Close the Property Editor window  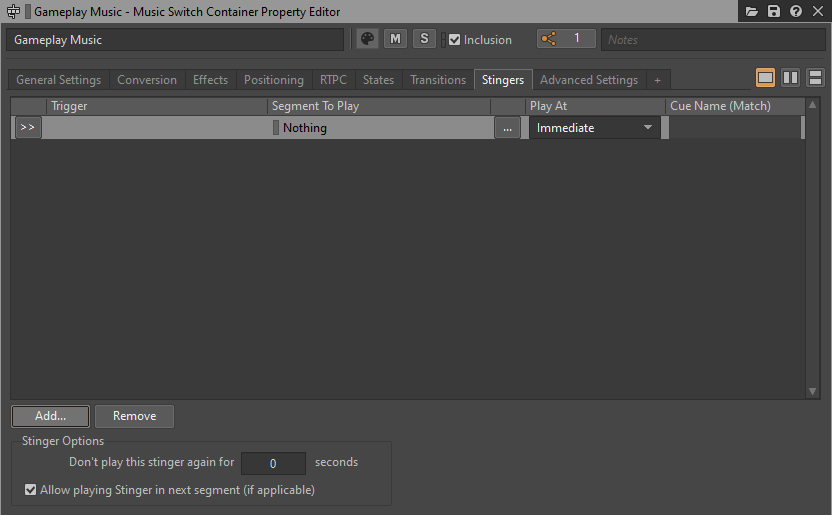pos(818,11)
